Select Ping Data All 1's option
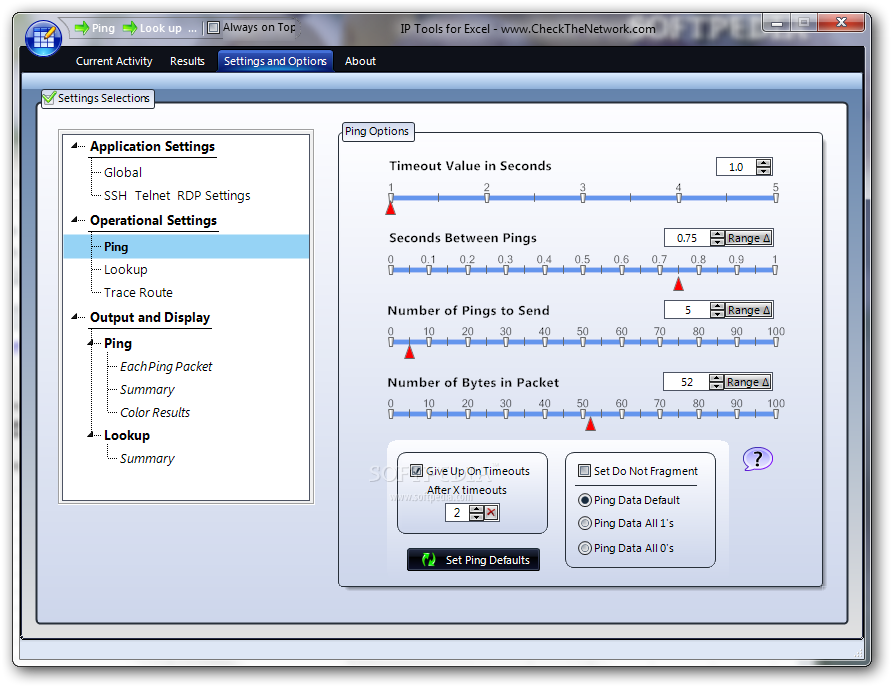 coord(584,523)
